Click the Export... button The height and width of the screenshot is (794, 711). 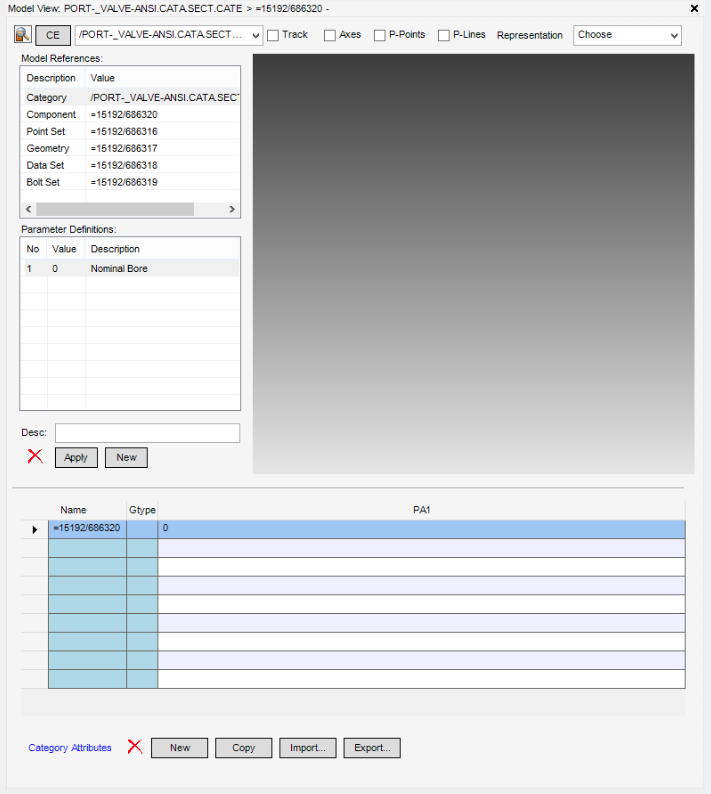pyautogui.click(x=372, y=747)
